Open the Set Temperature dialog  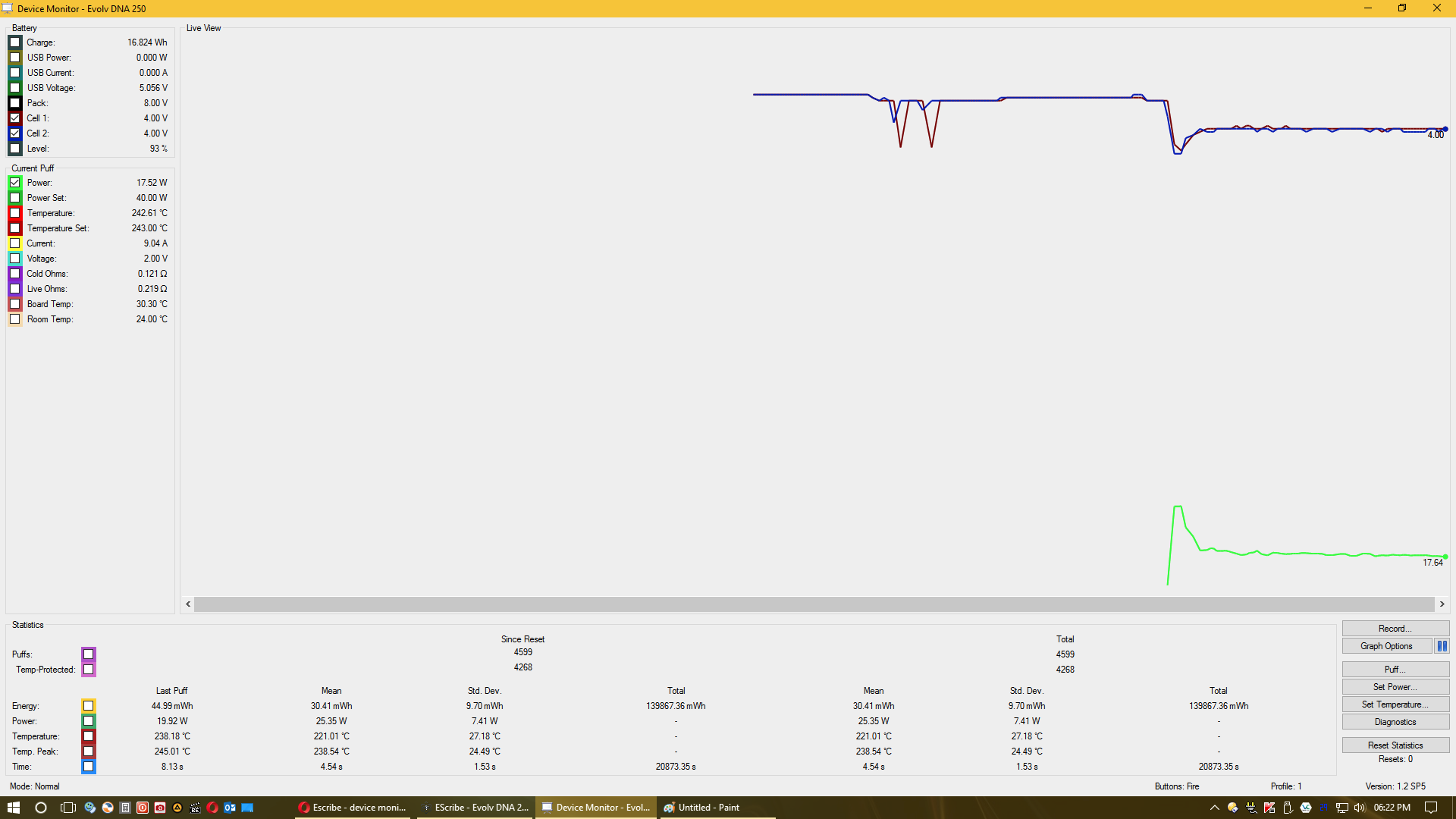click(1395, 704)
